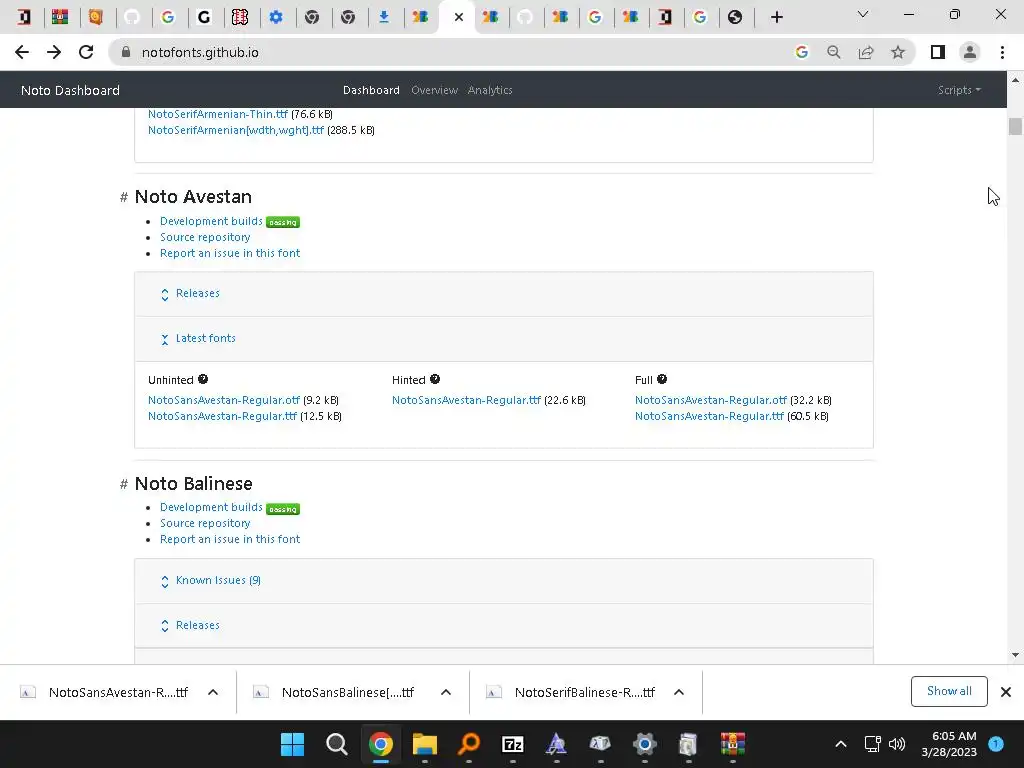Show help for Unhinted fonts
The width and height of the screenshot is (1024, 768).
(x=203, y=379)
